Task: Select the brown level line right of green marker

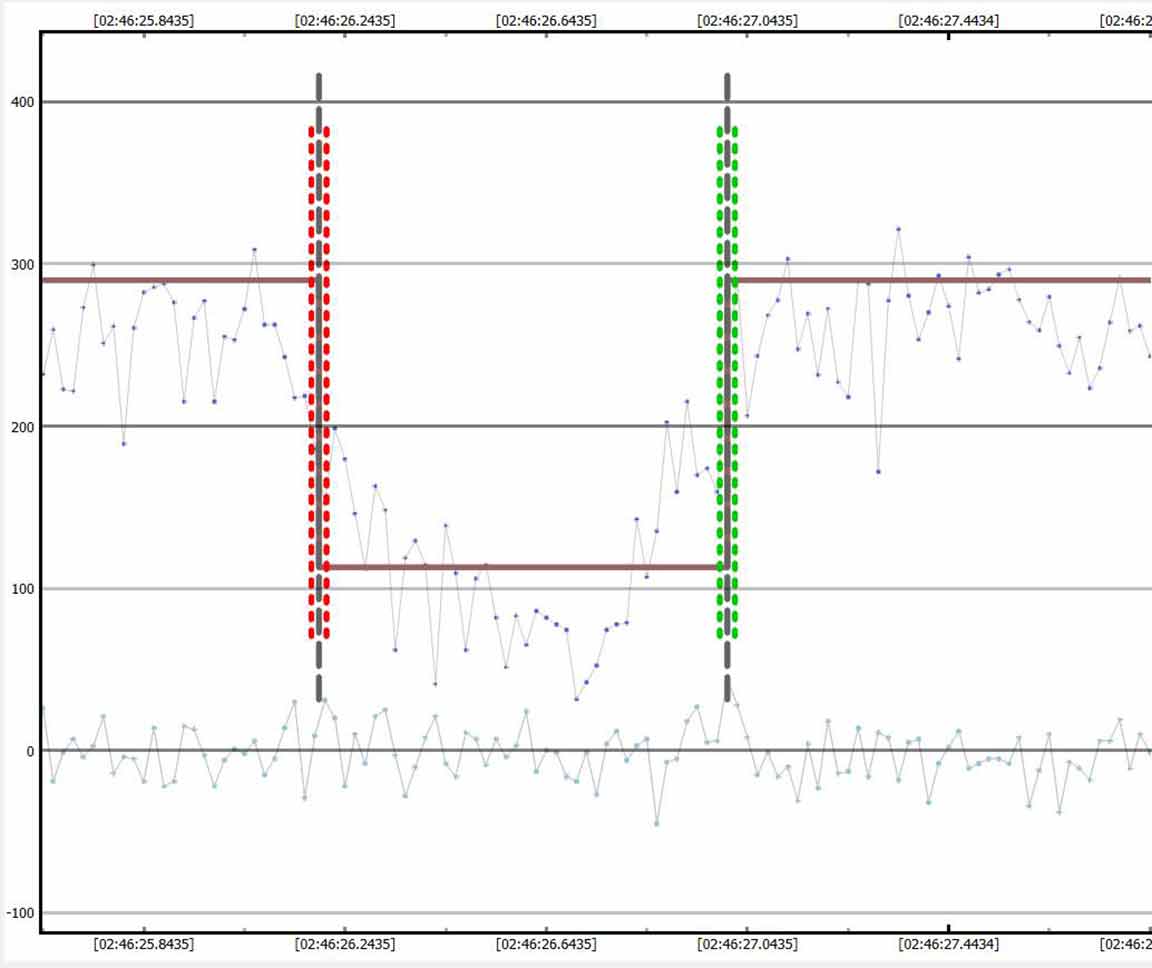Action: click(942, 280)
